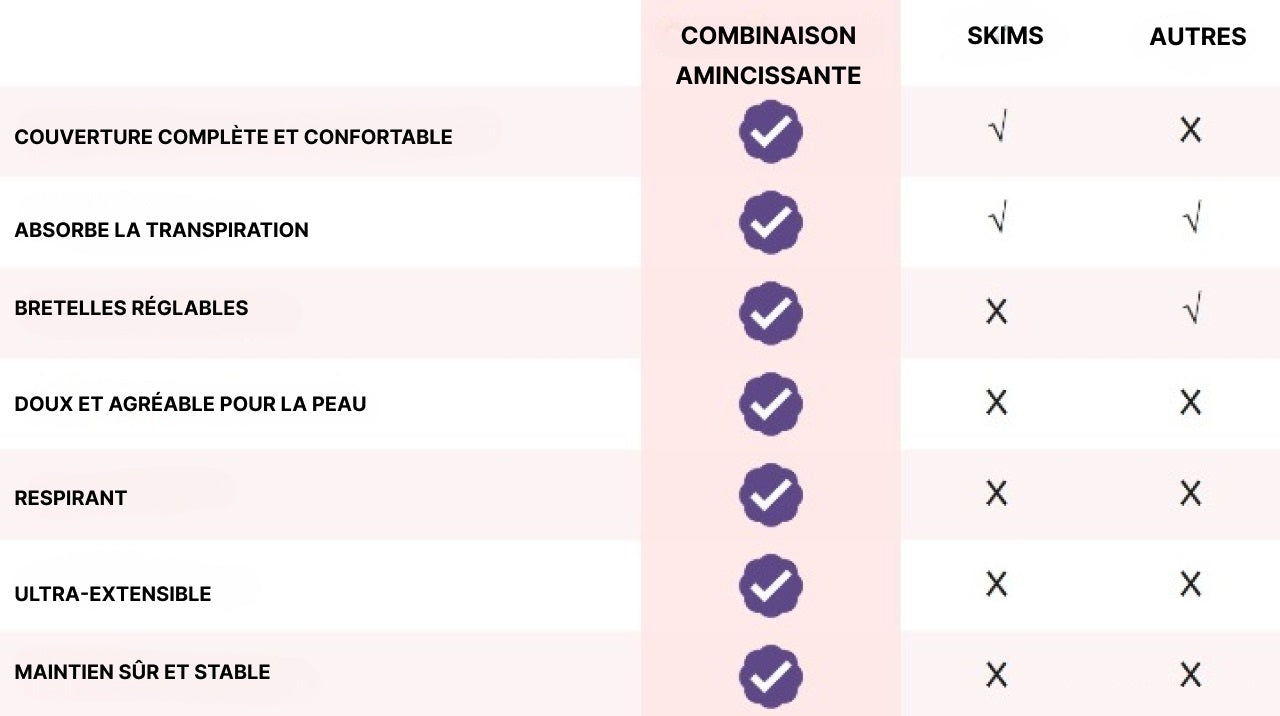Click AUTRES X mark in Ultra-extensible row
This screenshot has width=1280, height=716.
1190,584
